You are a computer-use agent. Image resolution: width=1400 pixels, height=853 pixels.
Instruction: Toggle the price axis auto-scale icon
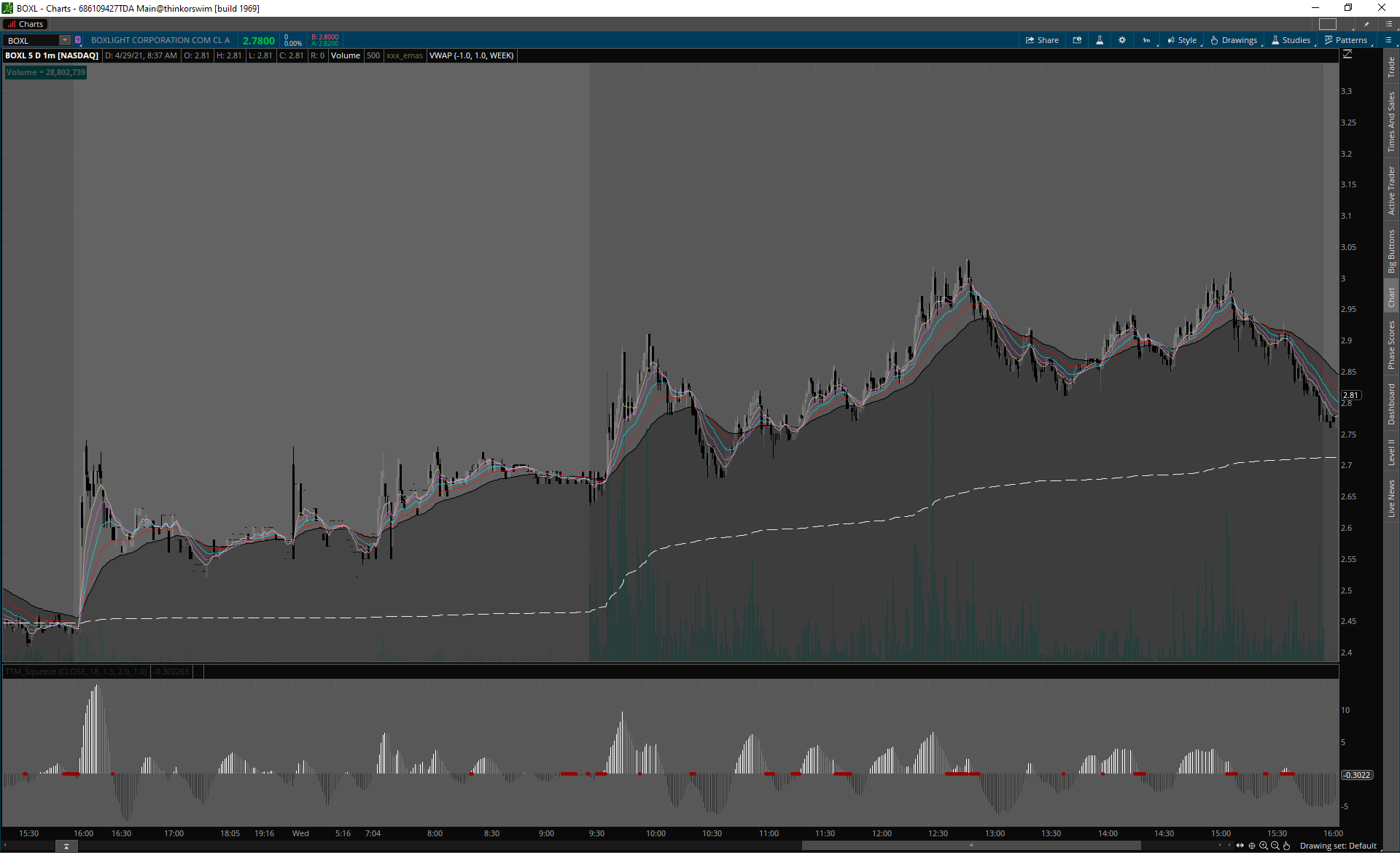coord(1347,55)
